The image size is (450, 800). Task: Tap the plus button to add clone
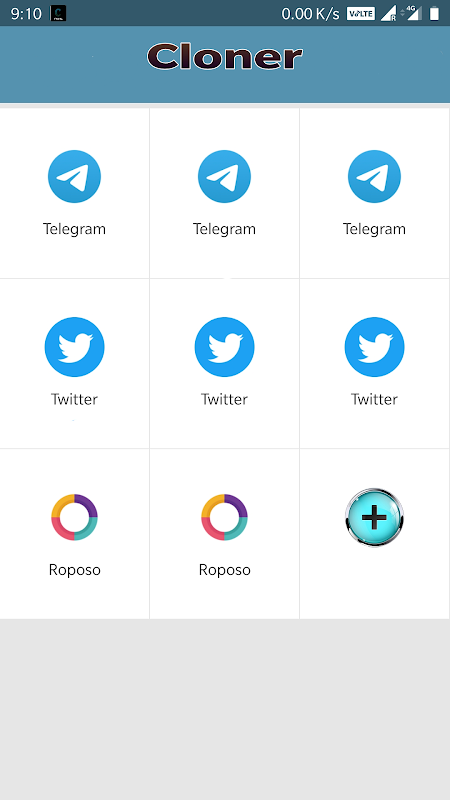coord(374,517)
